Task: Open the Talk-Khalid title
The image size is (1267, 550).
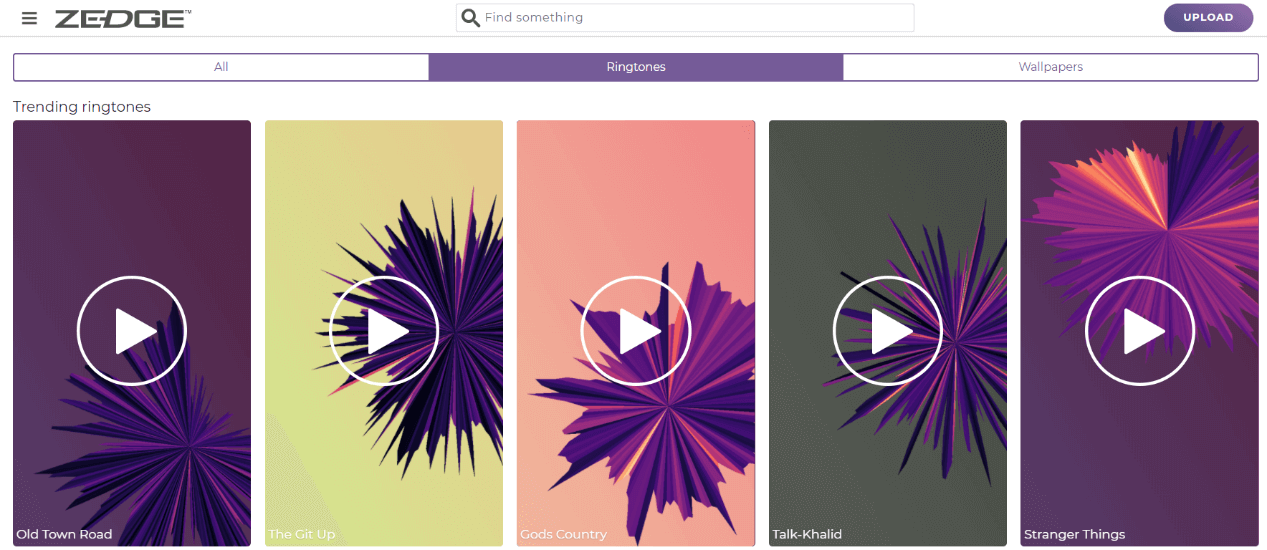Action: point(807,534)
